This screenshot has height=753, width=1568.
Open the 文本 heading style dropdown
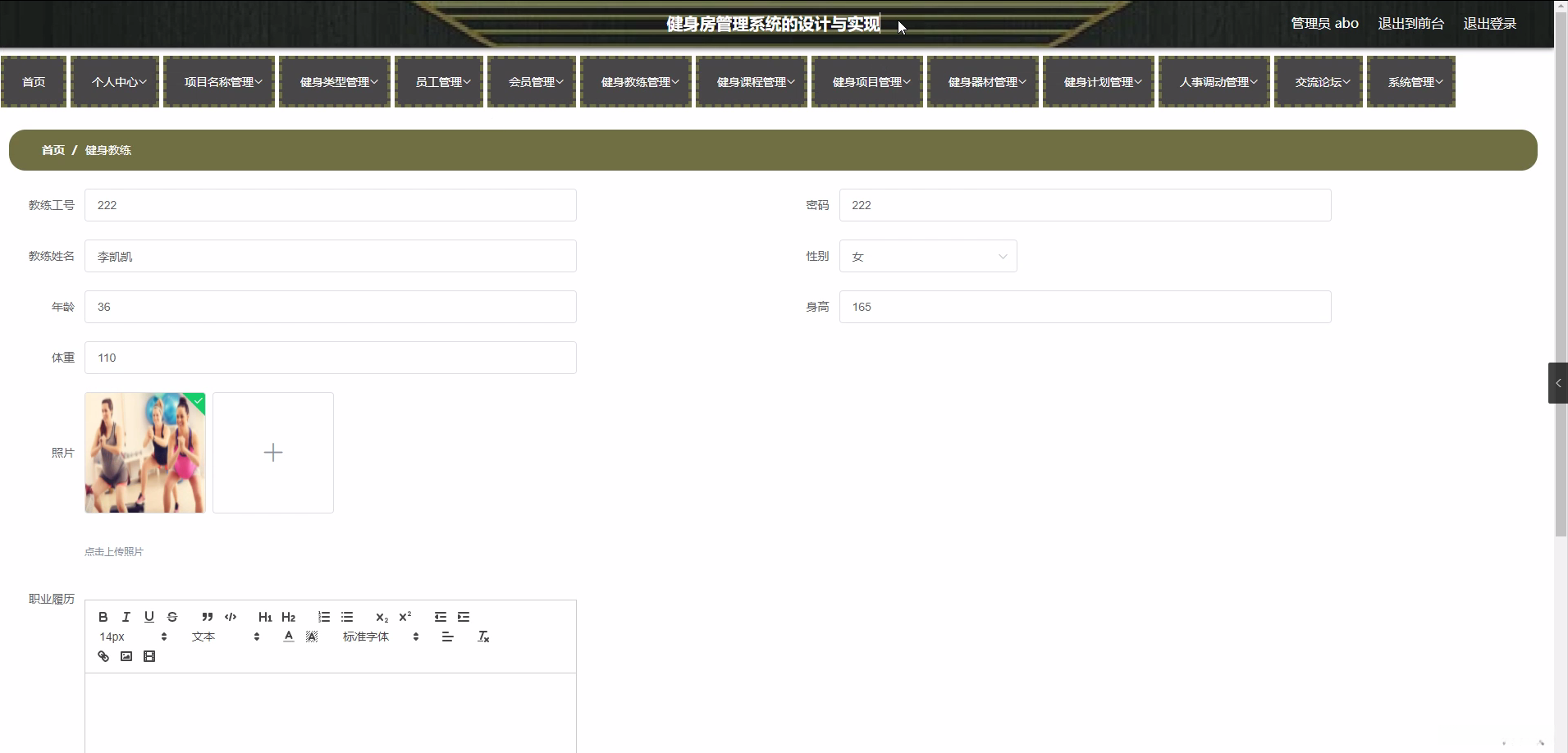[226, 637]
